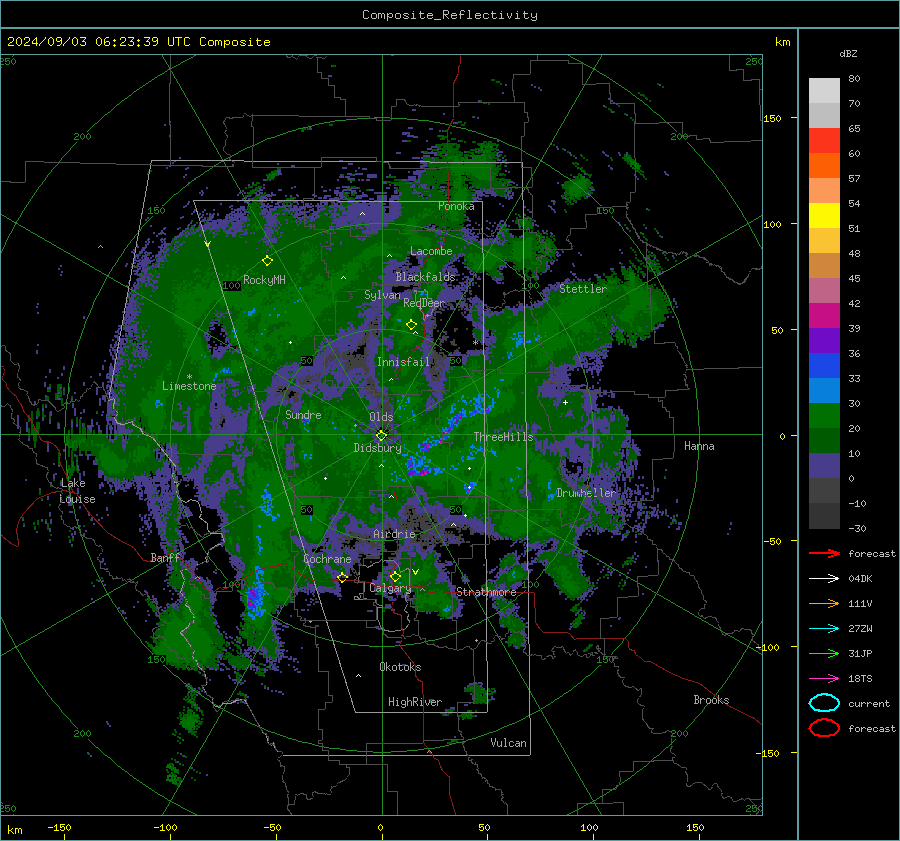Click the Stettler city label
Image resolution: width=900 pixels, height=841 pixels.
583,289
